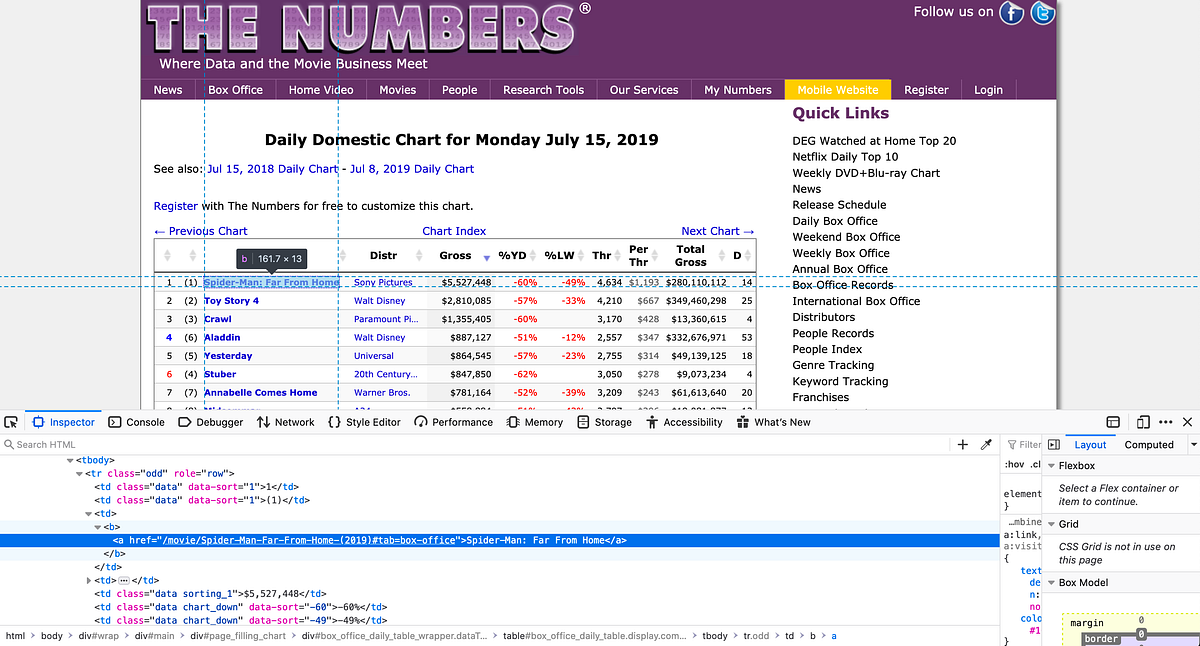Open the Franchises quick link
The width and height of the screenshot is (1200, 646).
tap(820, 397)
